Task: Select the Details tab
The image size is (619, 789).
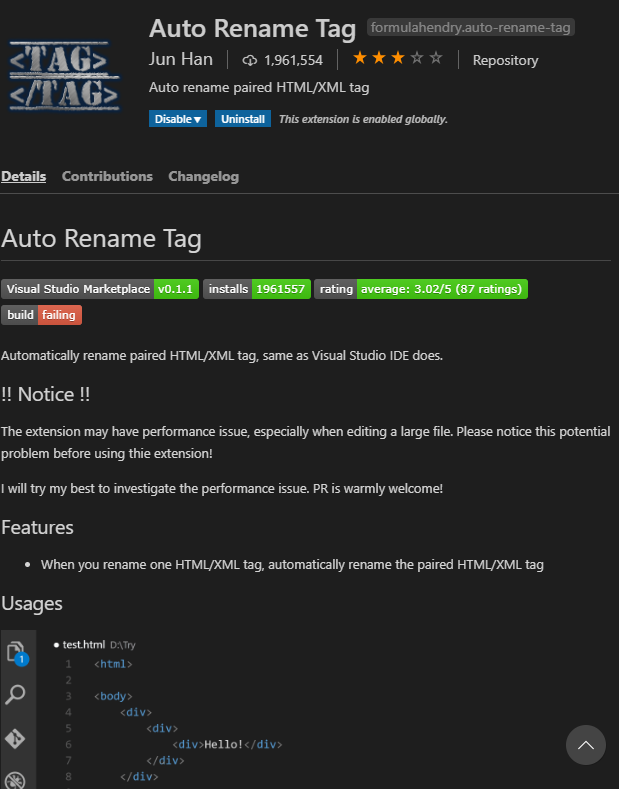Action: tap(24, 176)
